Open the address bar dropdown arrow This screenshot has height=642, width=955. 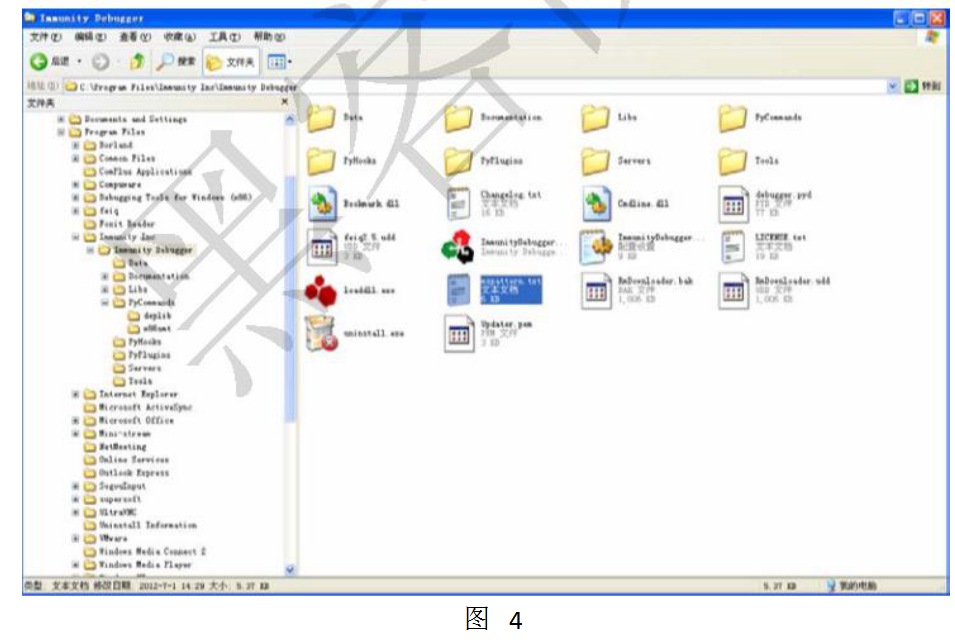click(x=892, y=86)
